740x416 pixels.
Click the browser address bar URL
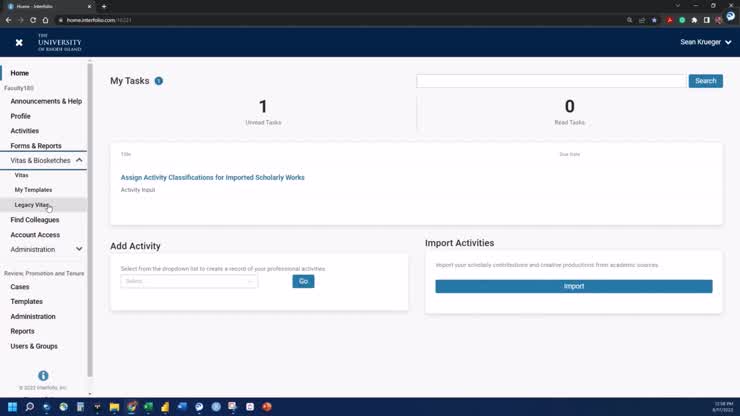99,20
